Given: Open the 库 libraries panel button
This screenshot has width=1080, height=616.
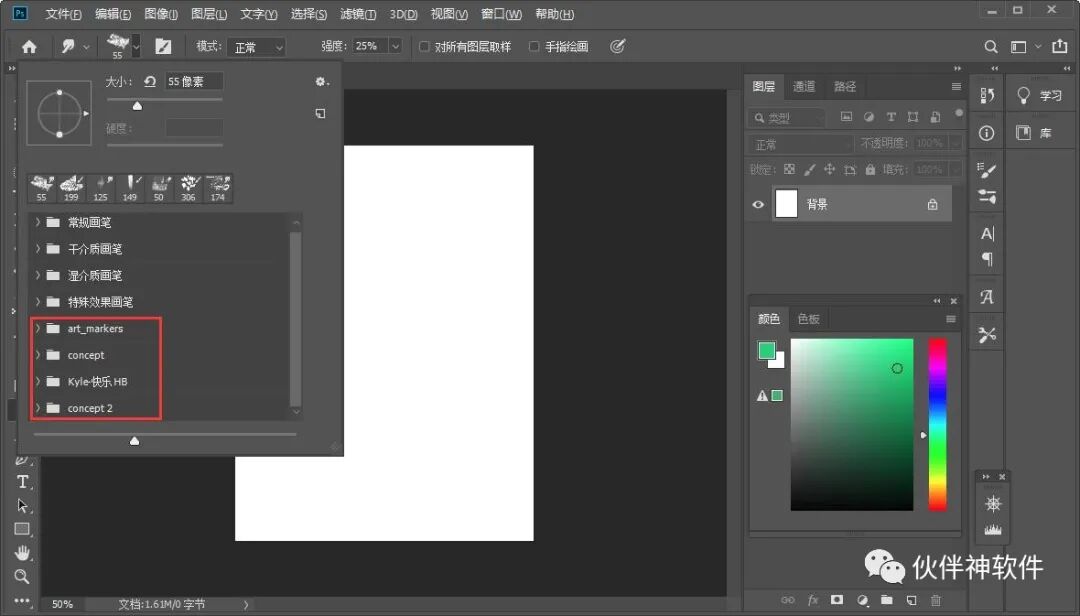Looking at the screenshot, I should [x=1034, y=133].
